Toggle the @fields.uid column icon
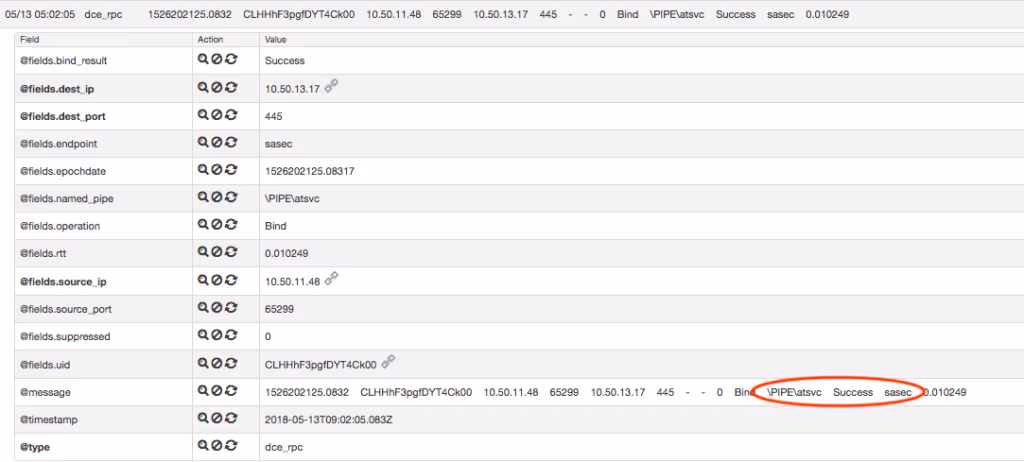This screenshot has height=462, width=1024. (231, 363)
